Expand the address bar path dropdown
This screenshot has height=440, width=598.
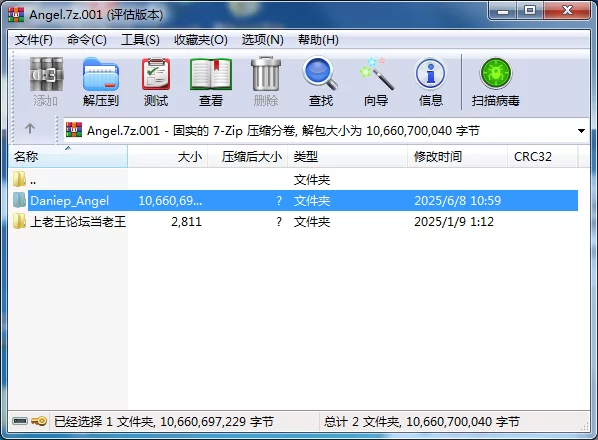pos(581,131)
